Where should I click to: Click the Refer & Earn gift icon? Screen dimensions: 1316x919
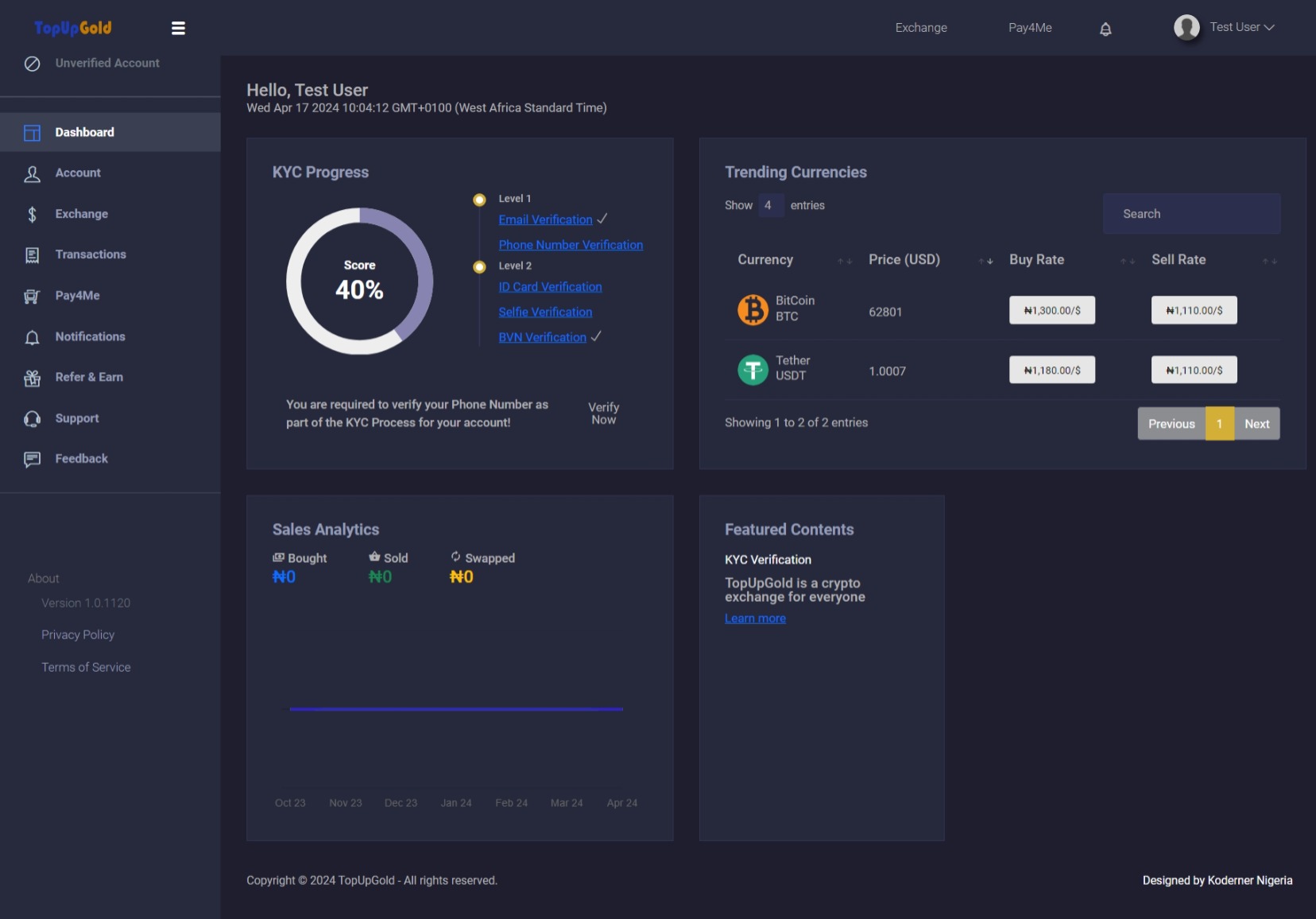(x=32, y=378)
